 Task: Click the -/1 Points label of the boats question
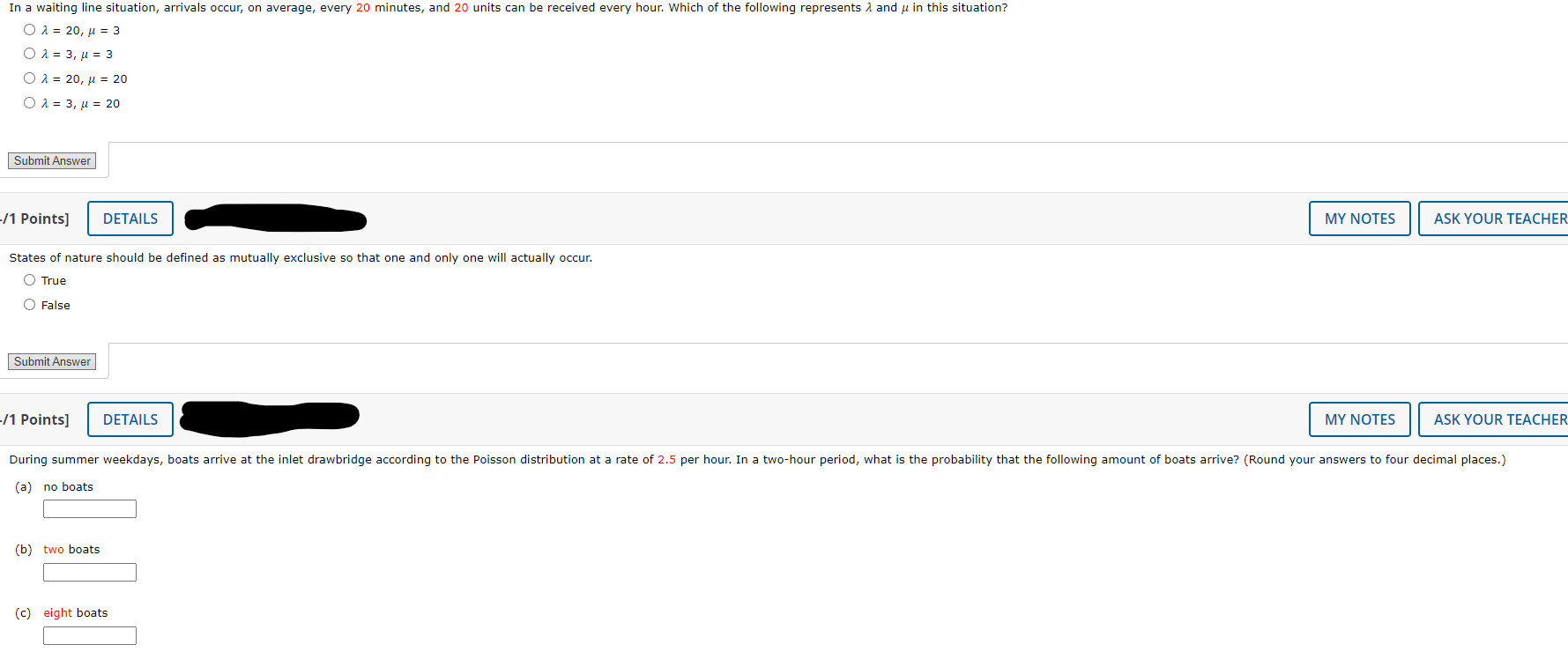(35, 419)
